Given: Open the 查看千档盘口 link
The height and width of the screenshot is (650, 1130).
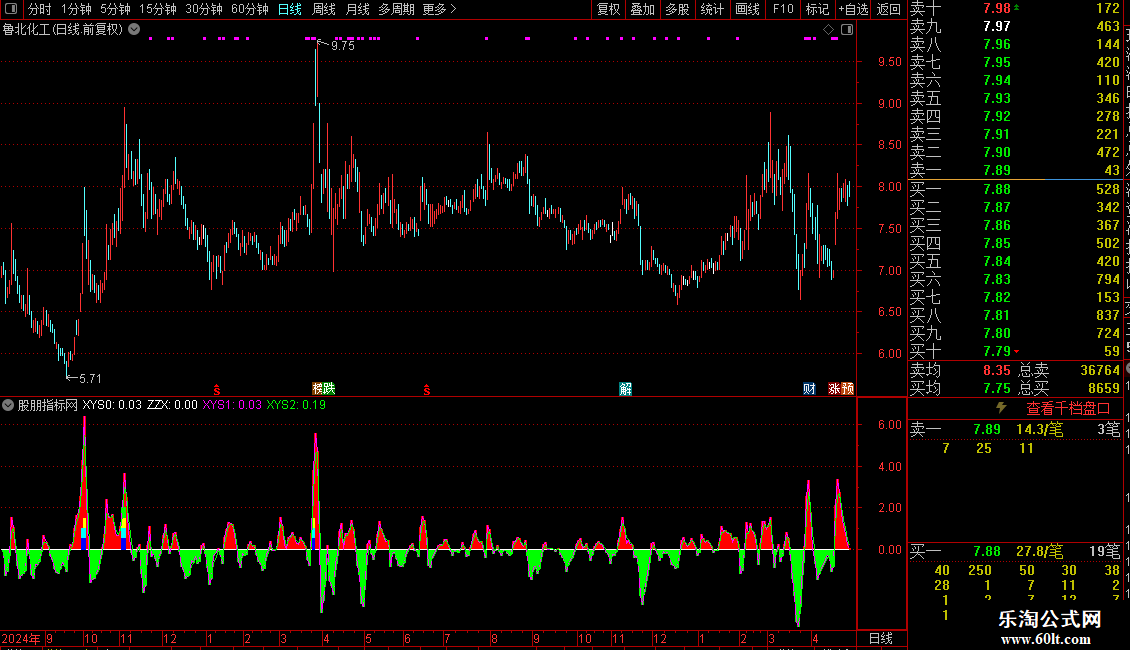Looking at the screenshot, I should coord(1068,408).
